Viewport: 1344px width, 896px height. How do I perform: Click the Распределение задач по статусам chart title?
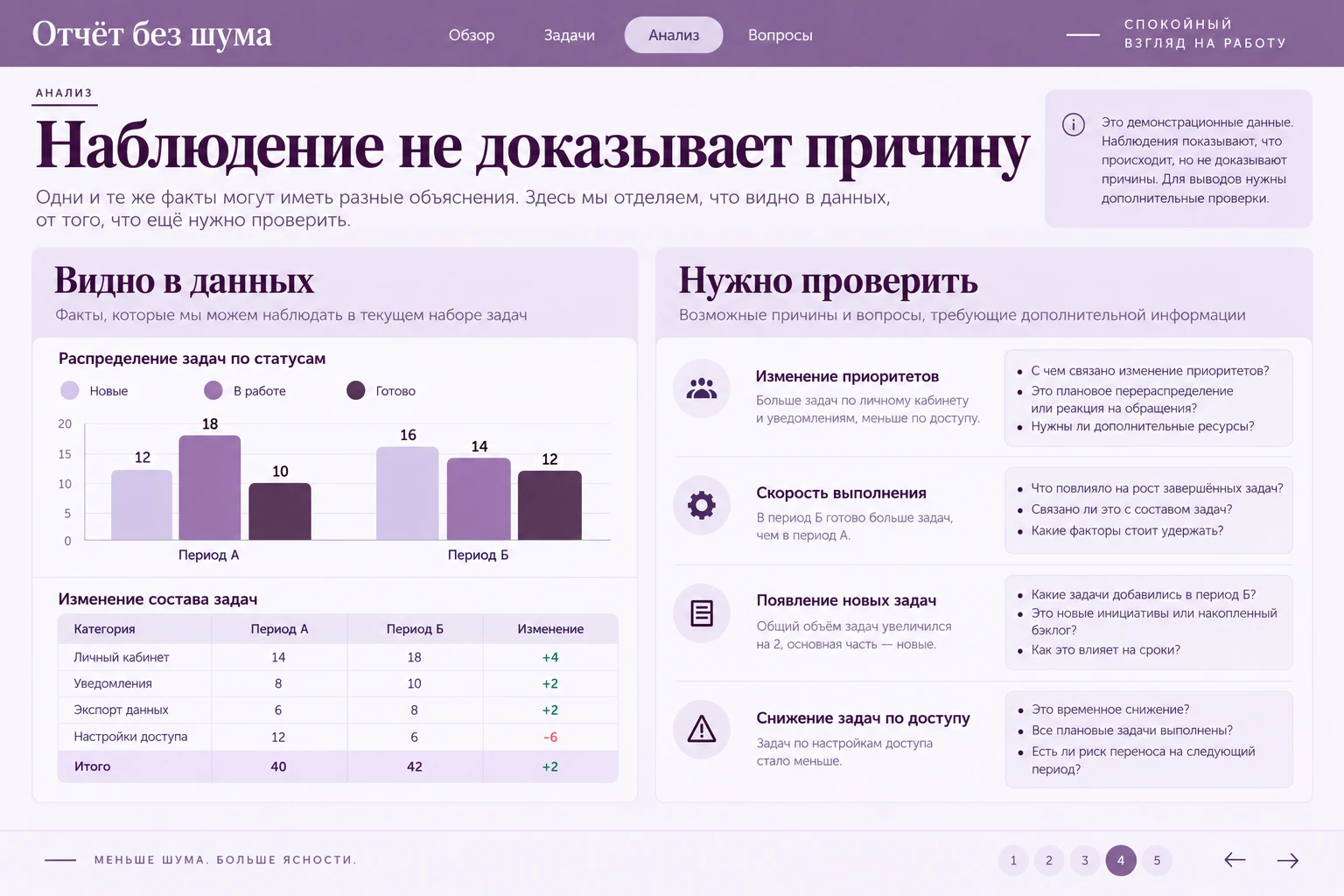point(192,359)
